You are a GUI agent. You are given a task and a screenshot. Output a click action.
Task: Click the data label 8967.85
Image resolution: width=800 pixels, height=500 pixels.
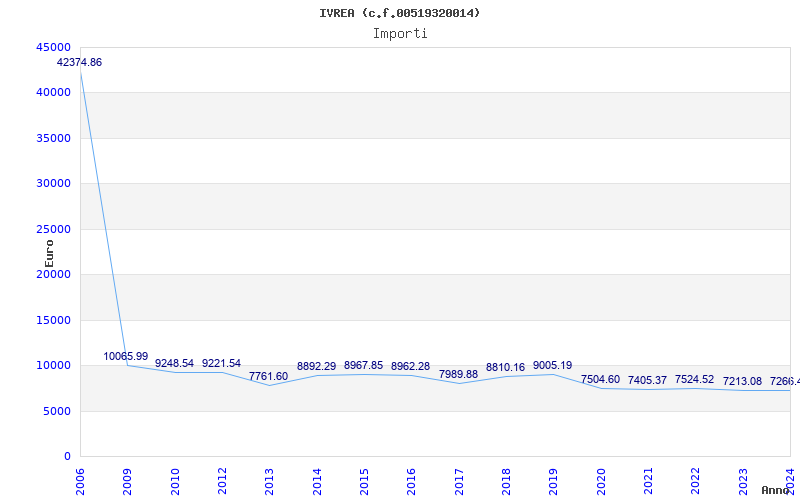(363, 365)
